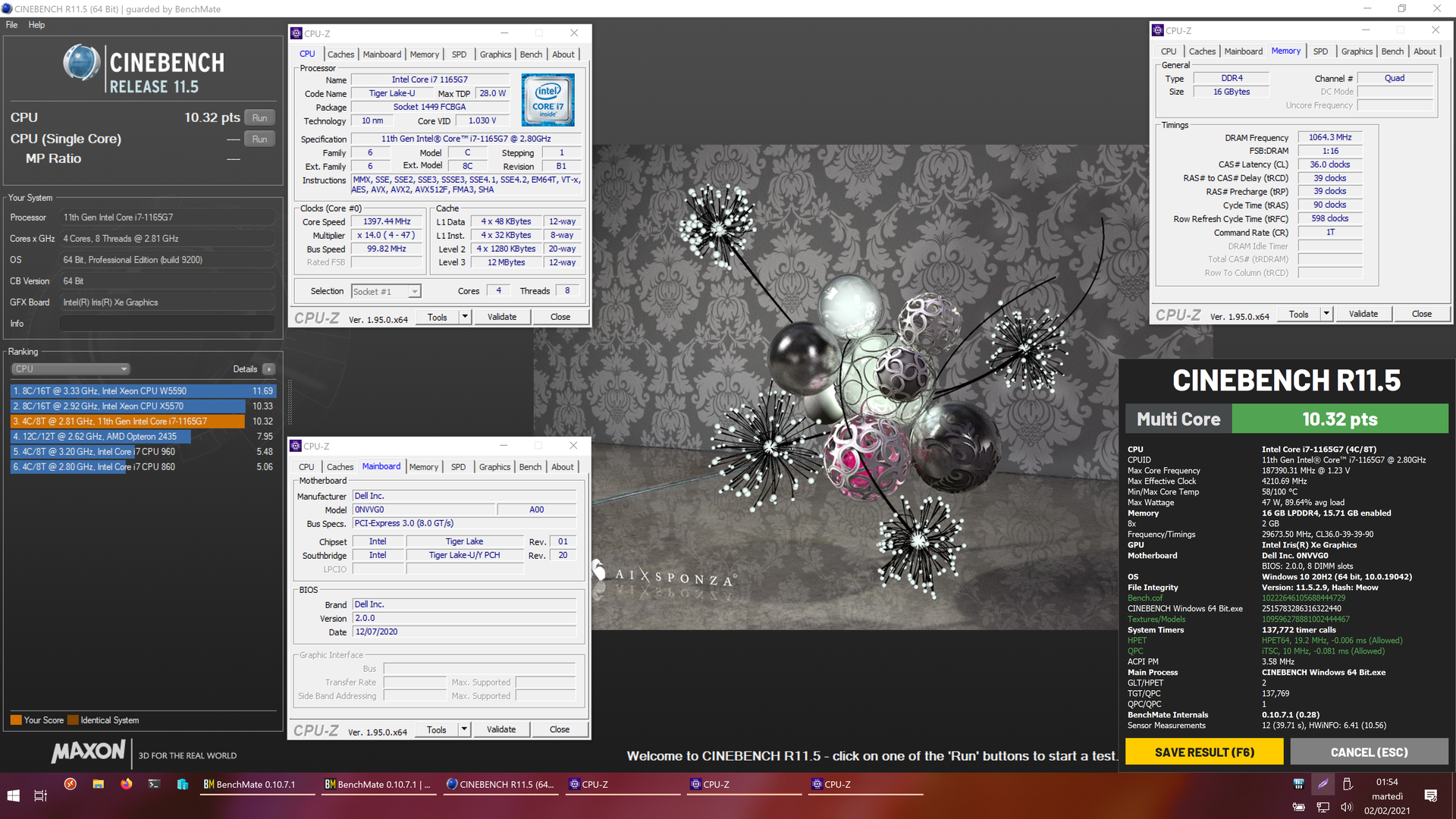Expand ranking Details arrow
Screen dimensions: 1456x819
click(x=268, y=369)
